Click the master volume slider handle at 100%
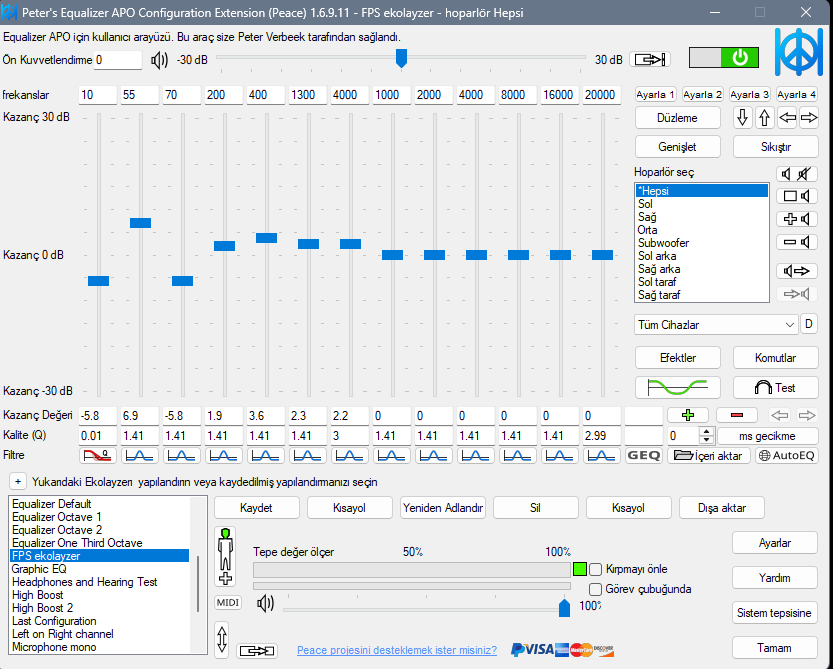Screen dimensions: 833x669 564,607
